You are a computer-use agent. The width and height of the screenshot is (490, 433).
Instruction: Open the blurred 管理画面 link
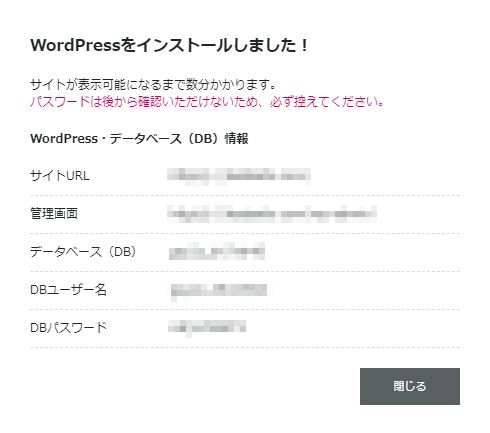pyautogui.click(x=272, y=214)
